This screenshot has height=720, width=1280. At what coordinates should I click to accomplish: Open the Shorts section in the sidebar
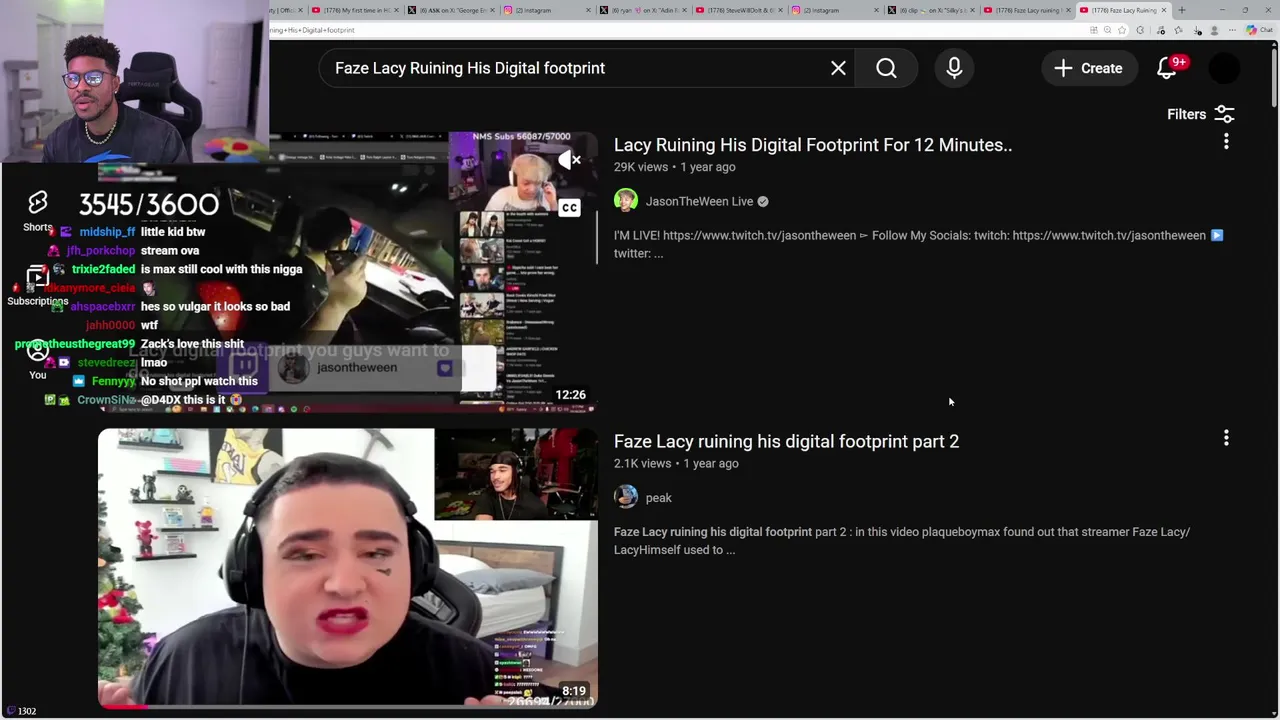37,211
